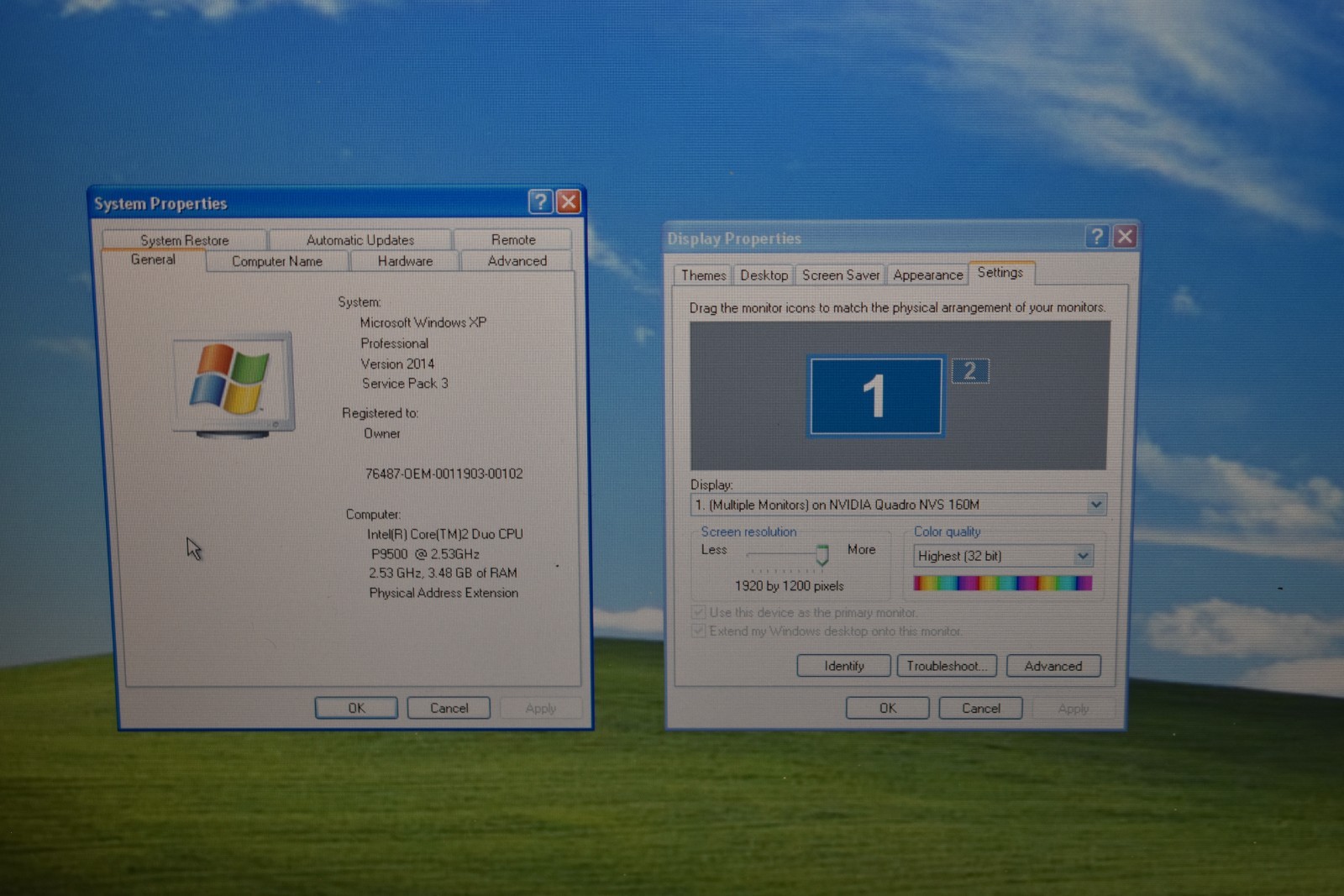Open the Troubleshoot dialog
This screenshot has width=1344, height=896.
coord(947,666)
